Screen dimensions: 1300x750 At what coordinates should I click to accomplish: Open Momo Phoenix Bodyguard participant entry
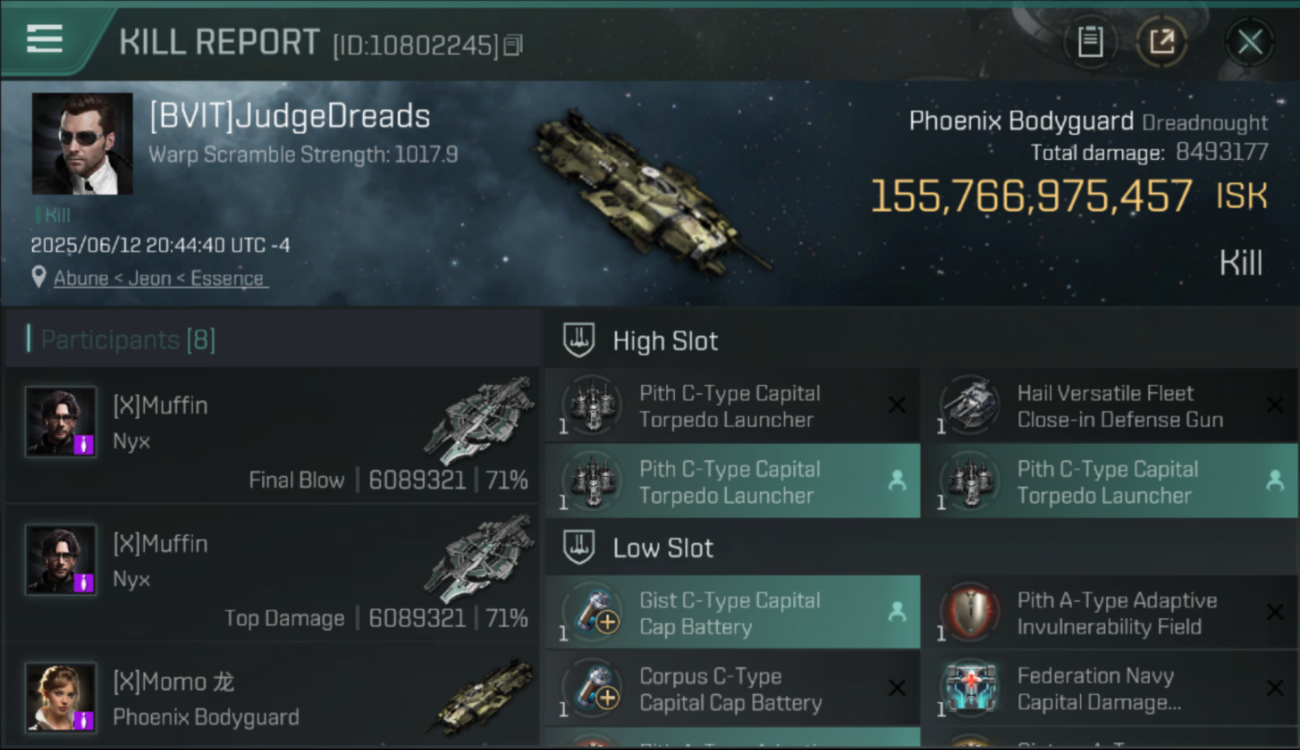coord(272,696)
